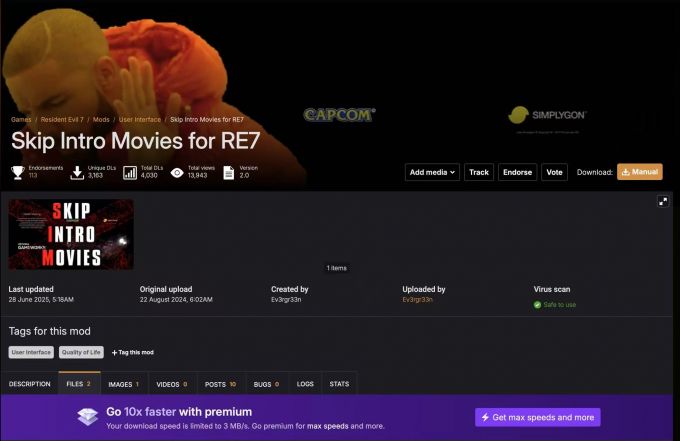Open the Add media dropdown
The height and width of the screenshot is (441, 680).
coord(432,172)
